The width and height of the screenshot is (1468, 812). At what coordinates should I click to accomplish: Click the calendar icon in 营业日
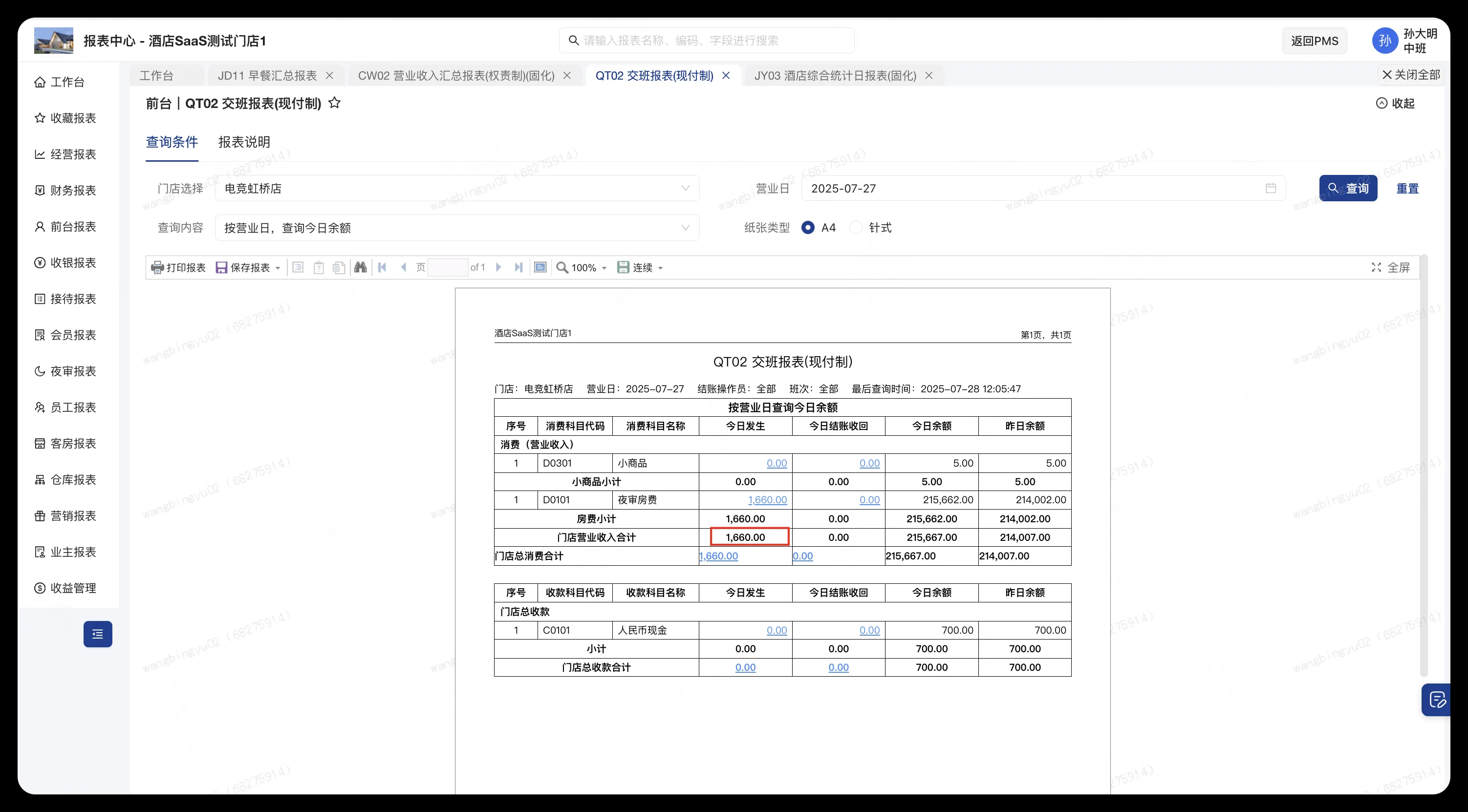click(x=1270, y=188)
